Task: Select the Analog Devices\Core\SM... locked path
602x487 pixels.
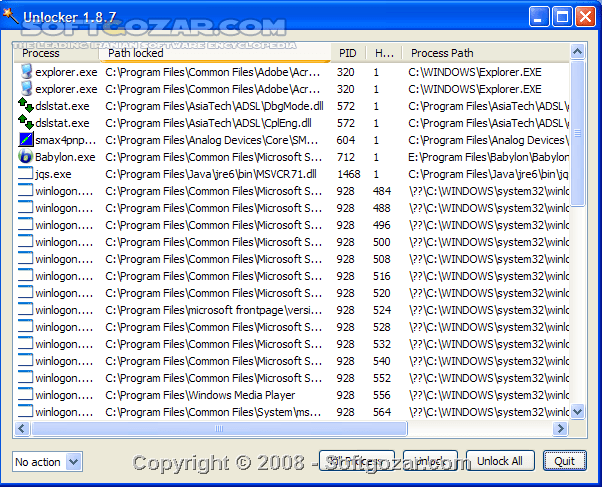Action: coord(212,140)
